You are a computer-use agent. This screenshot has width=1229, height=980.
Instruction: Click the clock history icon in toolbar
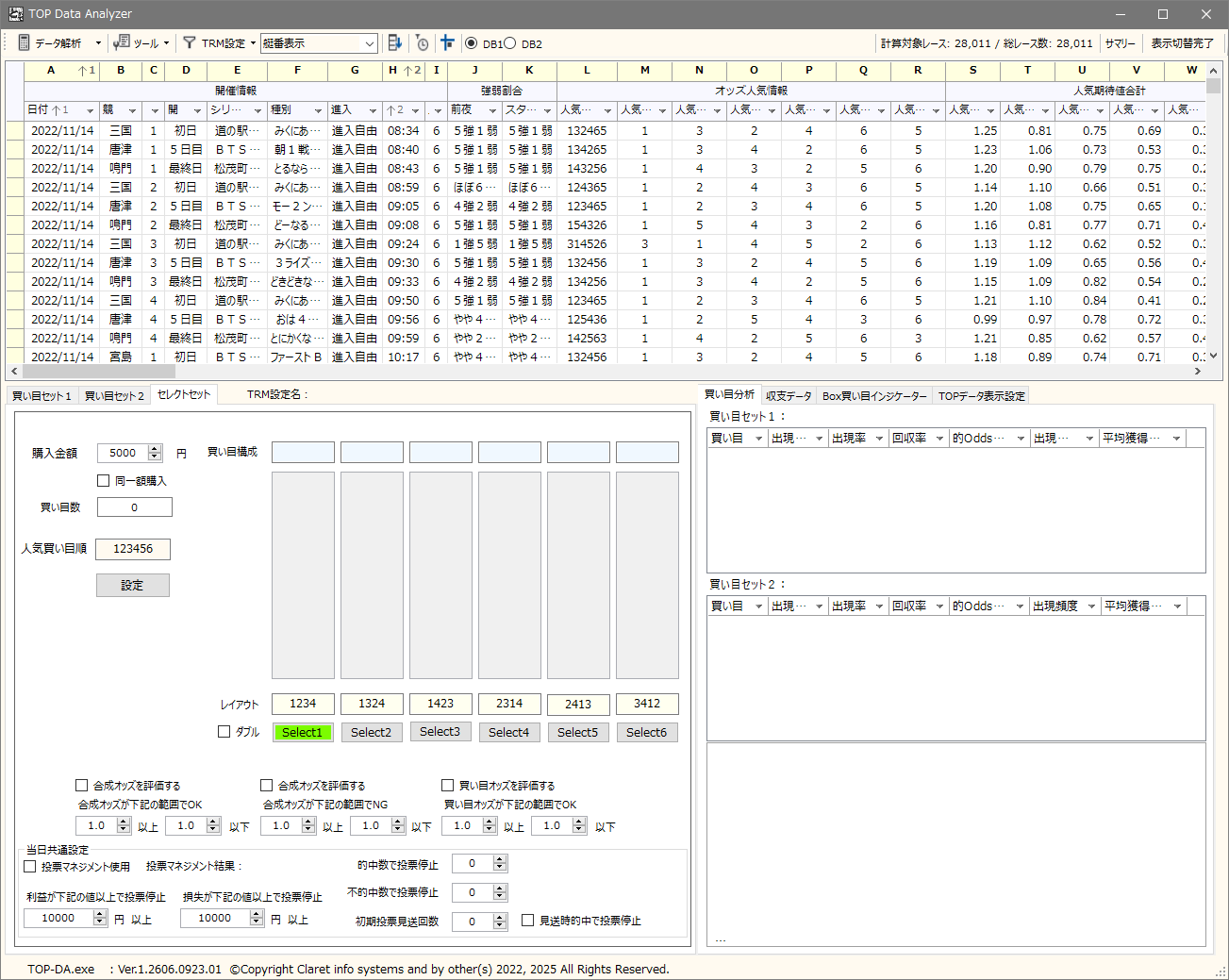[x=422, y=43]
